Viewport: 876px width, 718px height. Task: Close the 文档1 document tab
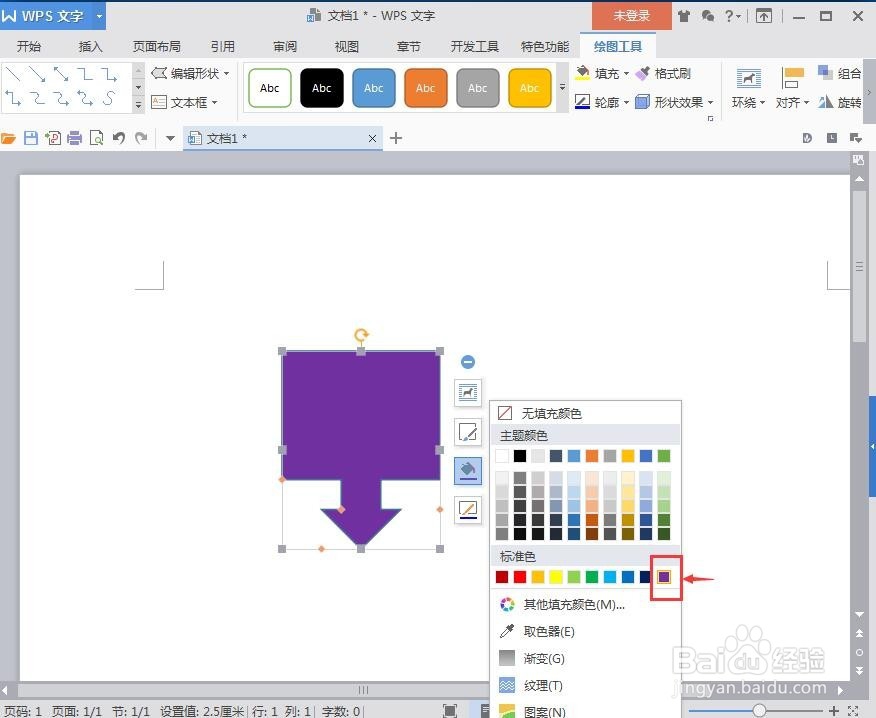pyautogui.click(x=372, y=139)
